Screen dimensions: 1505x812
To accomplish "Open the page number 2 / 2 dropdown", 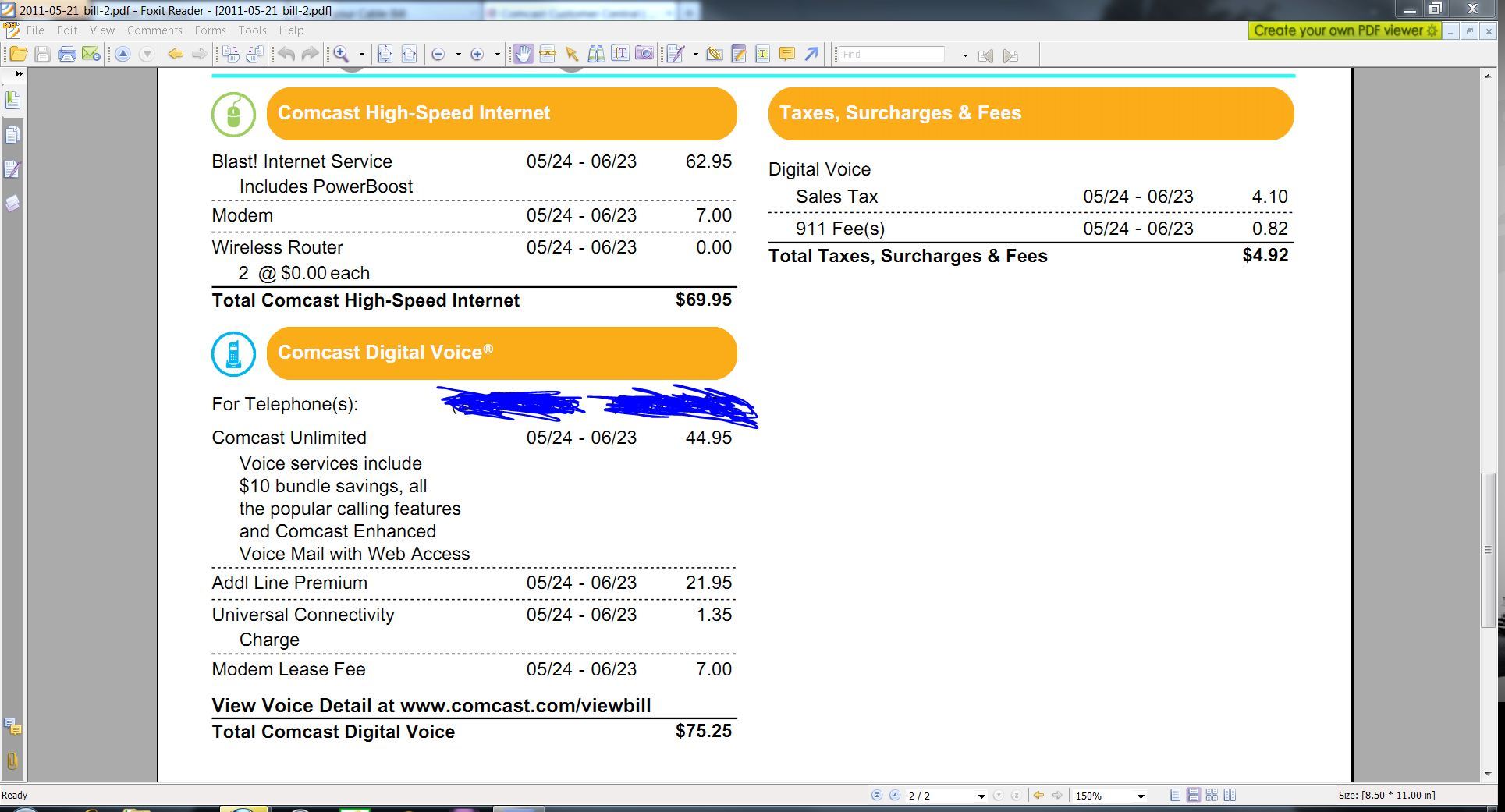I will tap(981, 796).
